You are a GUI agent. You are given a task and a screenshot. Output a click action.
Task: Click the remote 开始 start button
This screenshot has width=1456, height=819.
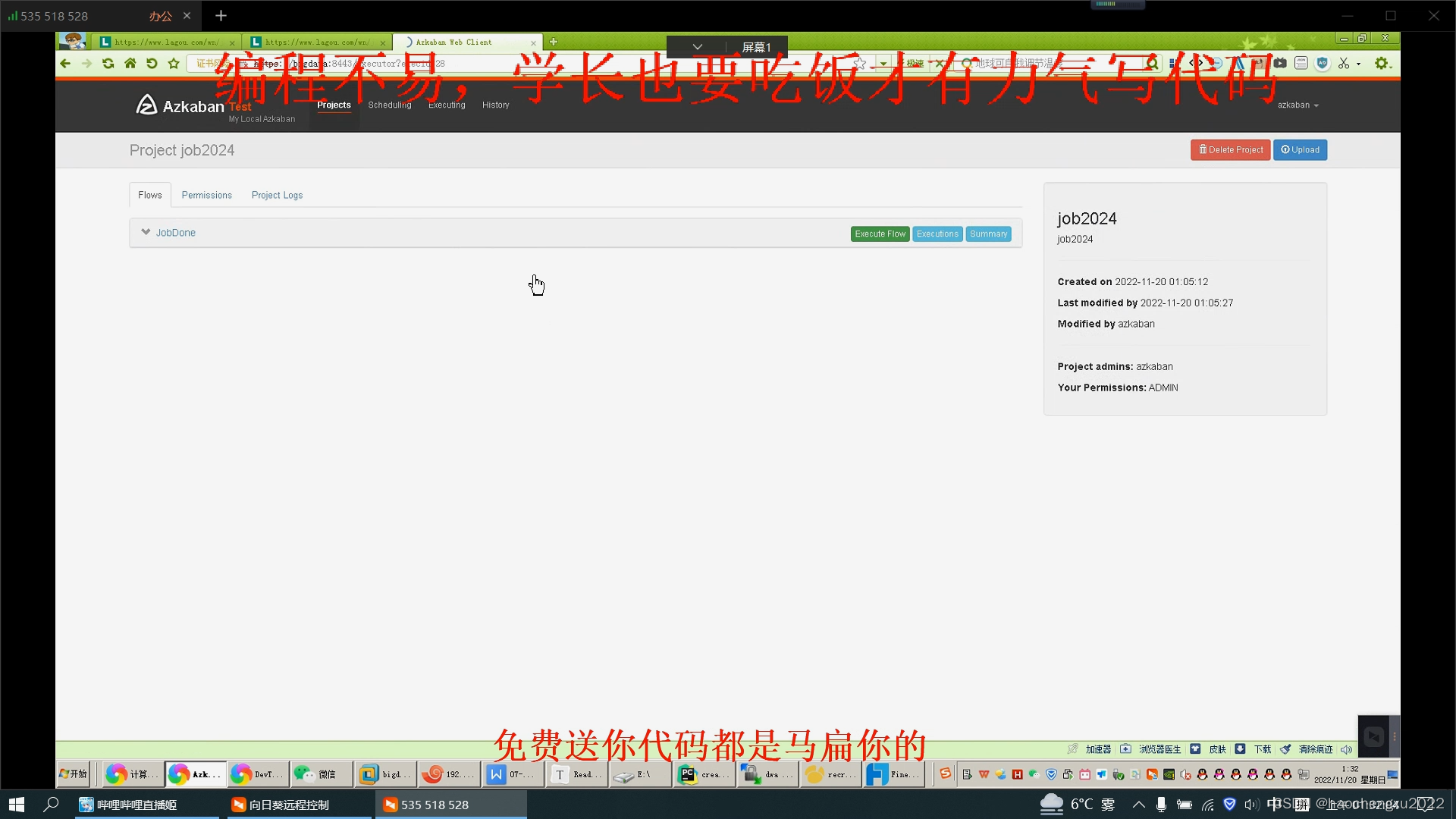pos(74,774)
